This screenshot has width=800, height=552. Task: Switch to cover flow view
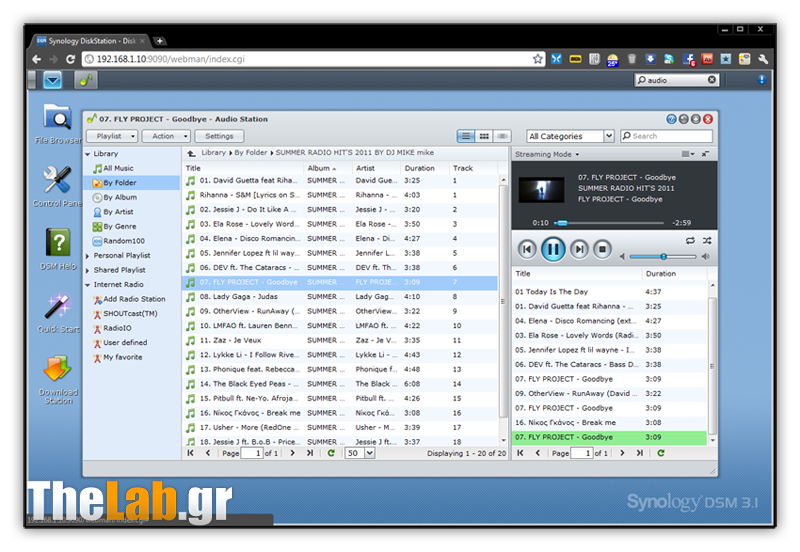502,136
